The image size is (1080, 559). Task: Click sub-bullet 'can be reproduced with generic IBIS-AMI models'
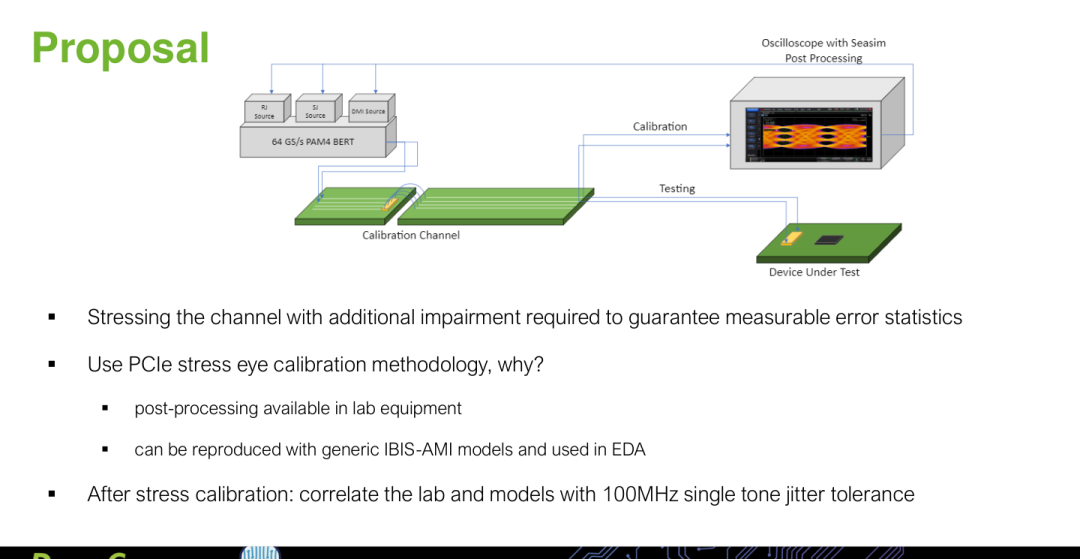[391, 450]
